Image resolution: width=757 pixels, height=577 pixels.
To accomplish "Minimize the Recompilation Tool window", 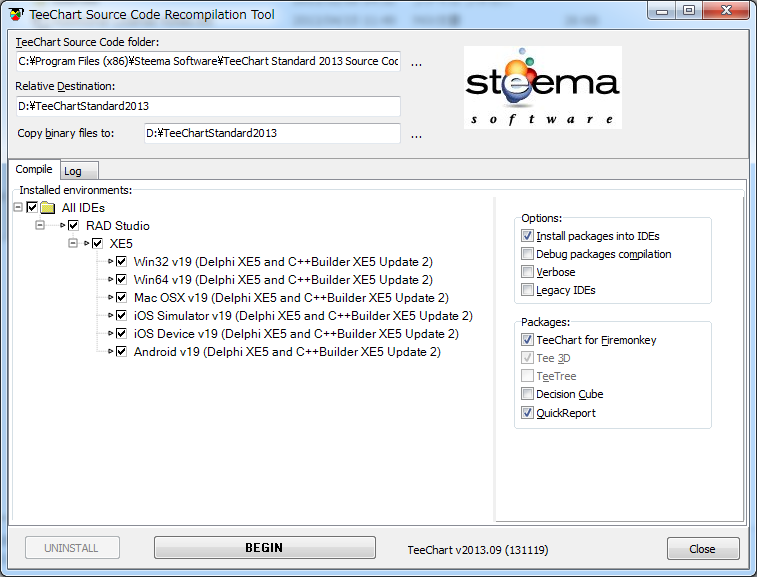I will point(662,11).
